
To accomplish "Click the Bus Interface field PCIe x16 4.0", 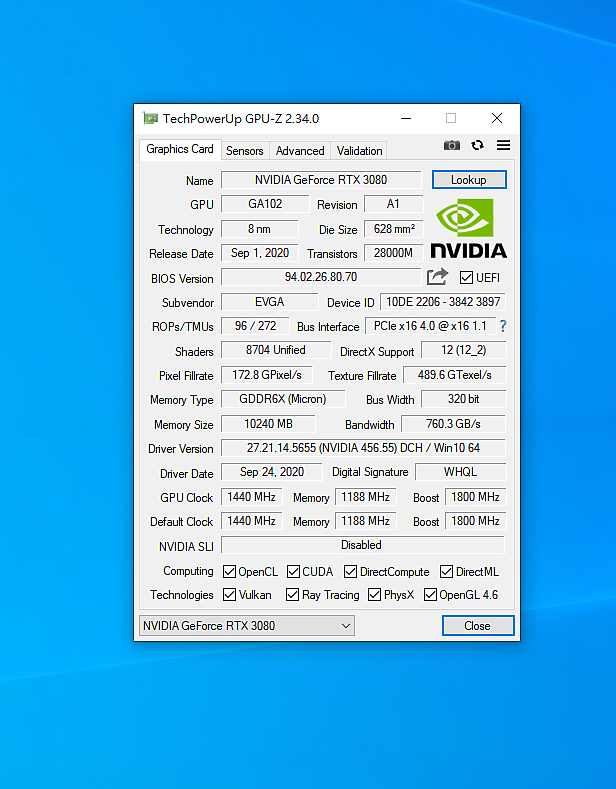I will pos(430,326).
